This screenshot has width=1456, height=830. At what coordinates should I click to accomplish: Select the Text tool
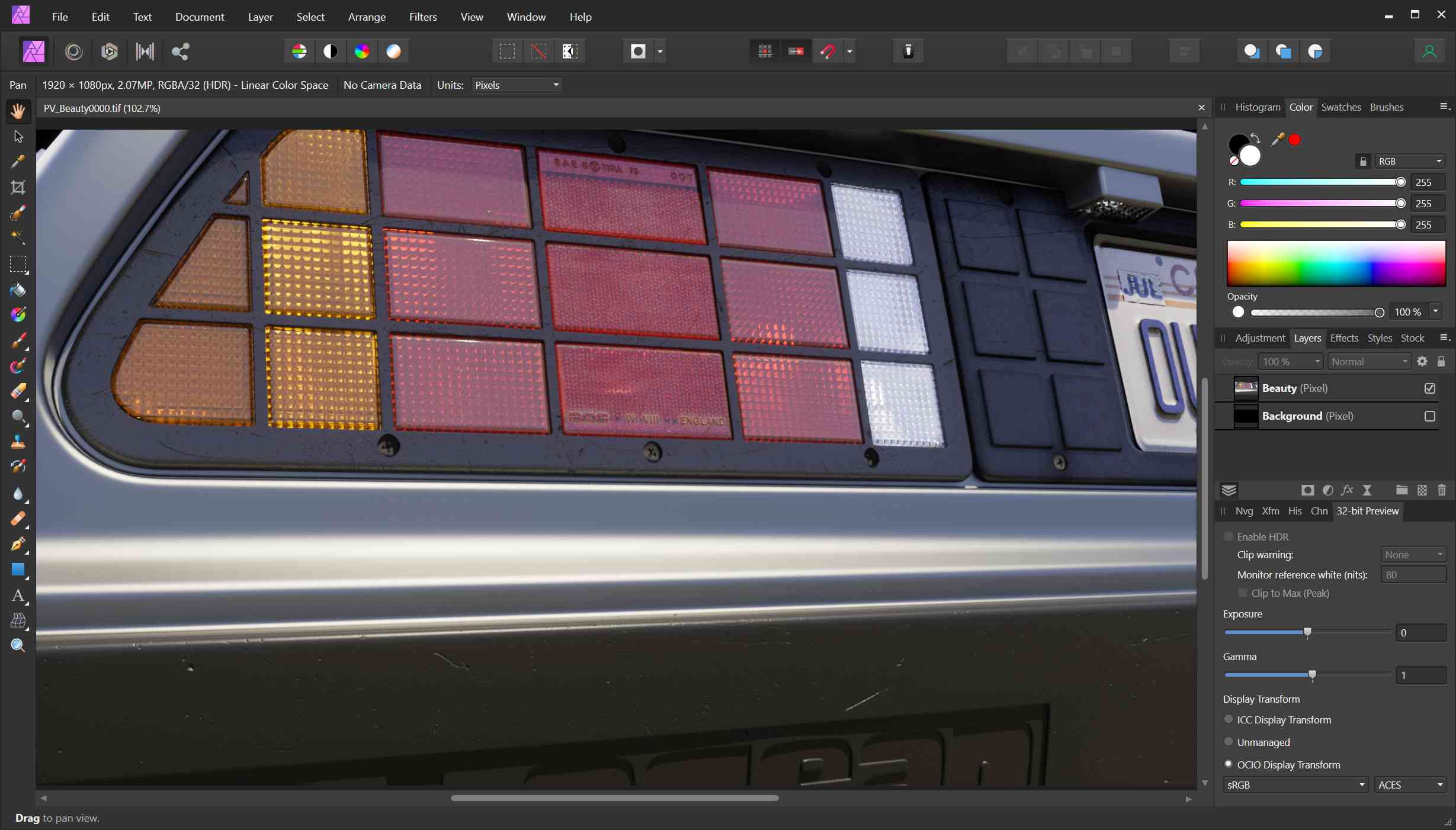(18, 596)
